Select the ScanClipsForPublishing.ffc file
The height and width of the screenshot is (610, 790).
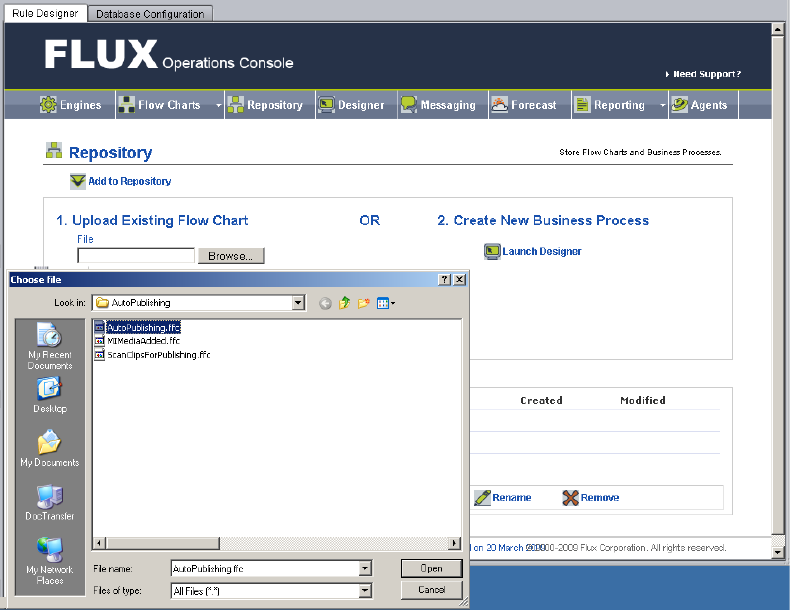153,355
